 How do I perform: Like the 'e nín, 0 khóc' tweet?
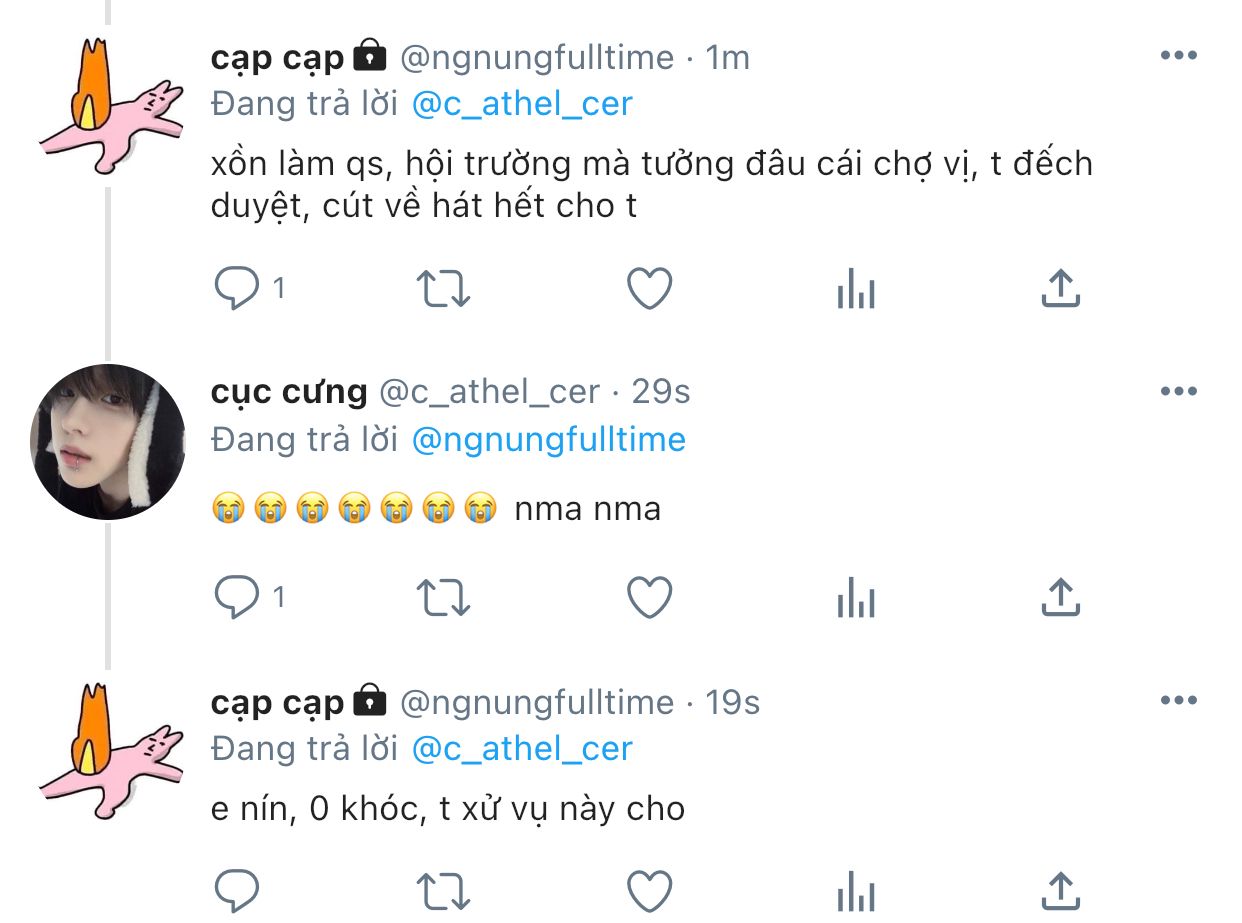click(649, 890)
